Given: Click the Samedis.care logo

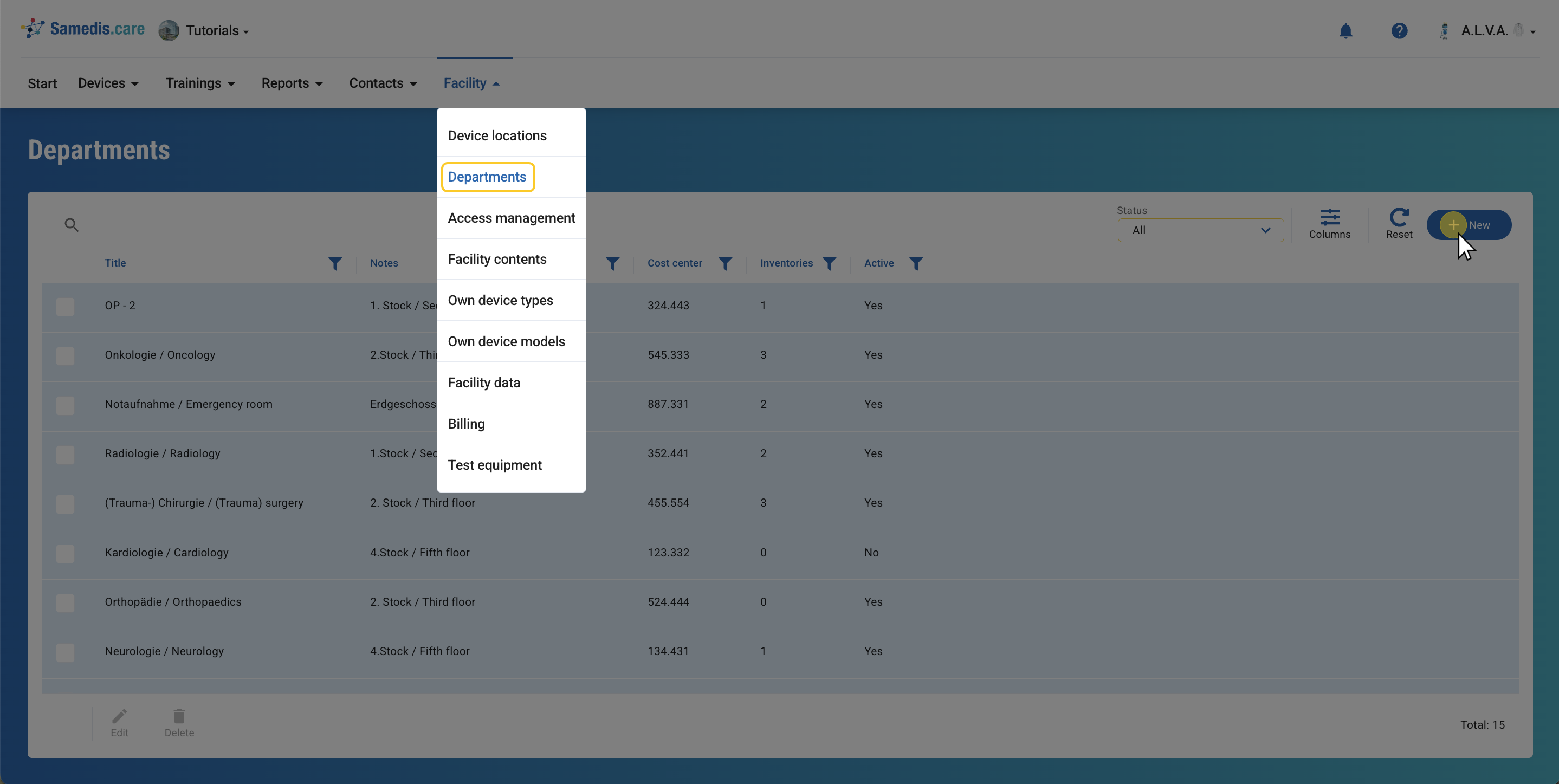Looking at the screenshot, I should coord(83,29).
